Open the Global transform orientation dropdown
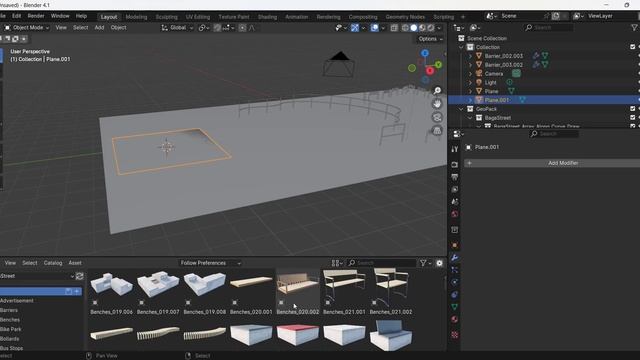Screen dimensions: 640x360 [177, 28]
